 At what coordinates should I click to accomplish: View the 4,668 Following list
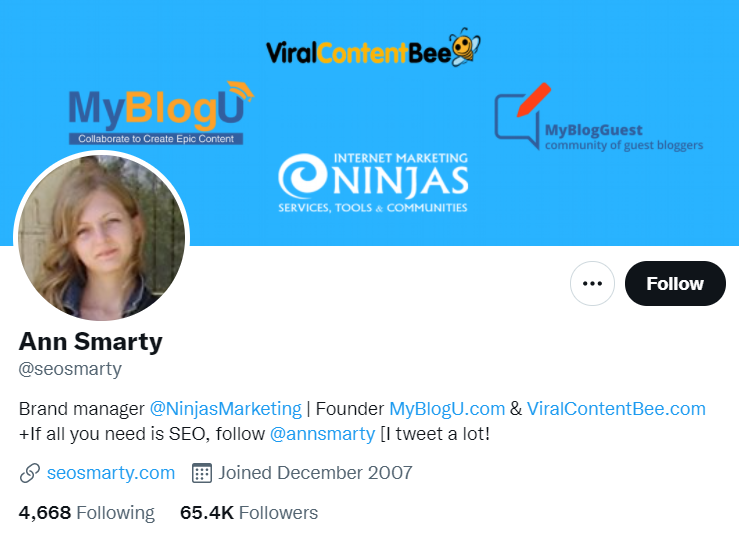coord(87,512)
